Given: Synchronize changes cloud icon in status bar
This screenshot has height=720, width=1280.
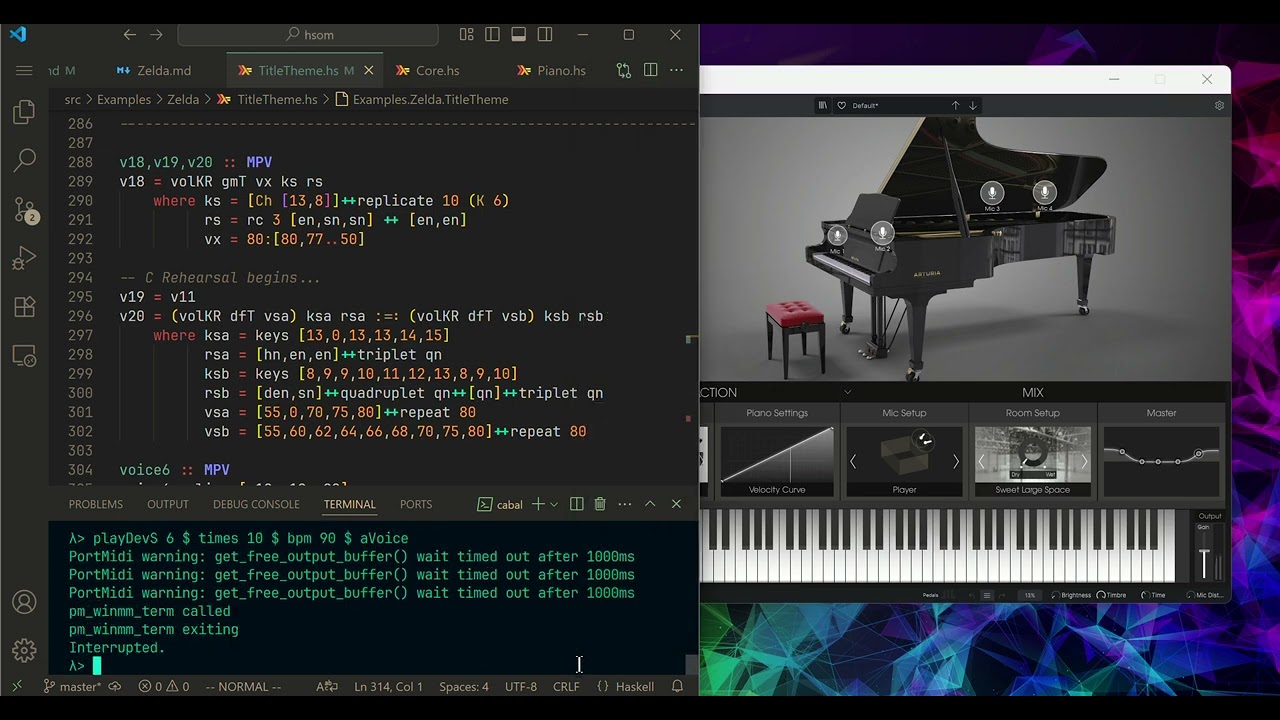Looking at the screenshot, I should (115, 686).
